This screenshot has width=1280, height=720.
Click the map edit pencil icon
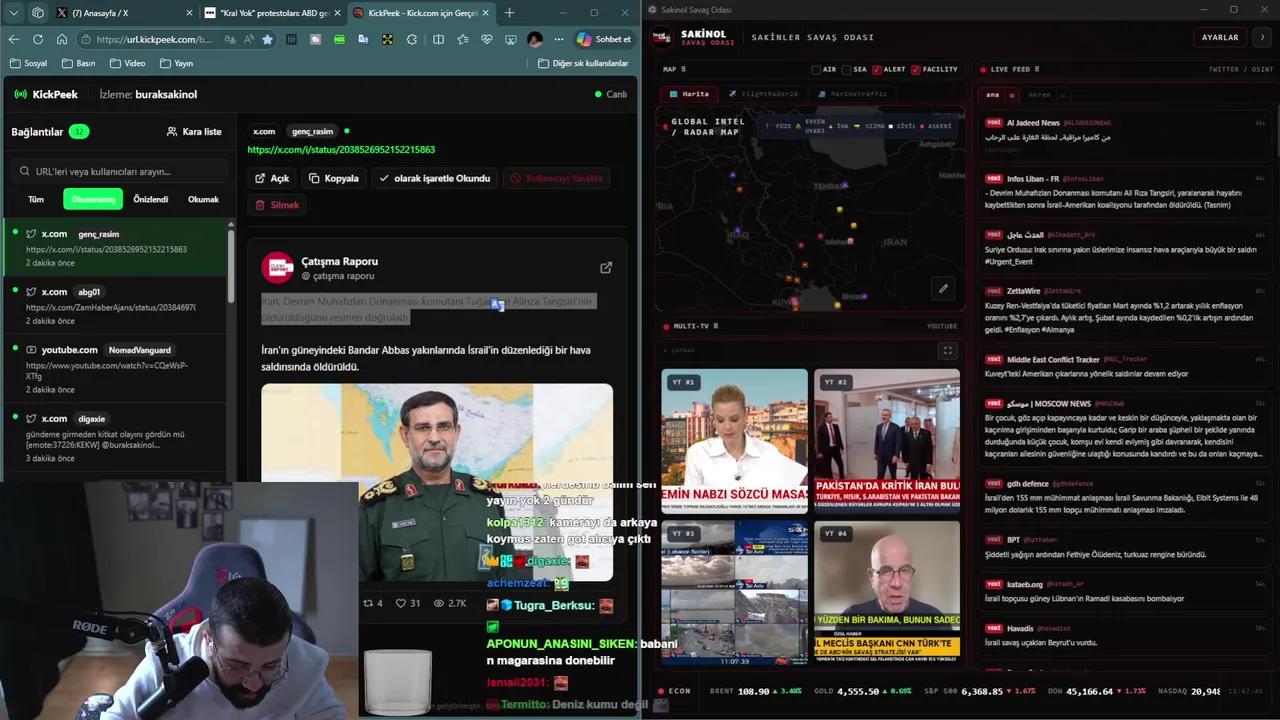pos(943,289)
